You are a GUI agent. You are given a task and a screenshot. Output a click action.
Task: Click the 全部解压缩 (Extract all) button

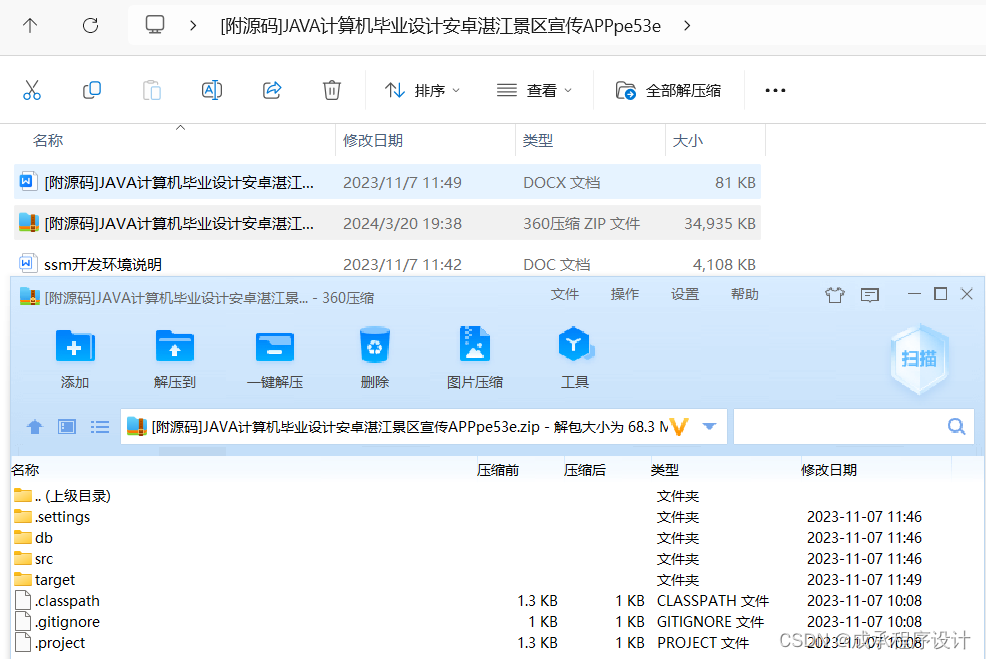[667, 89]
